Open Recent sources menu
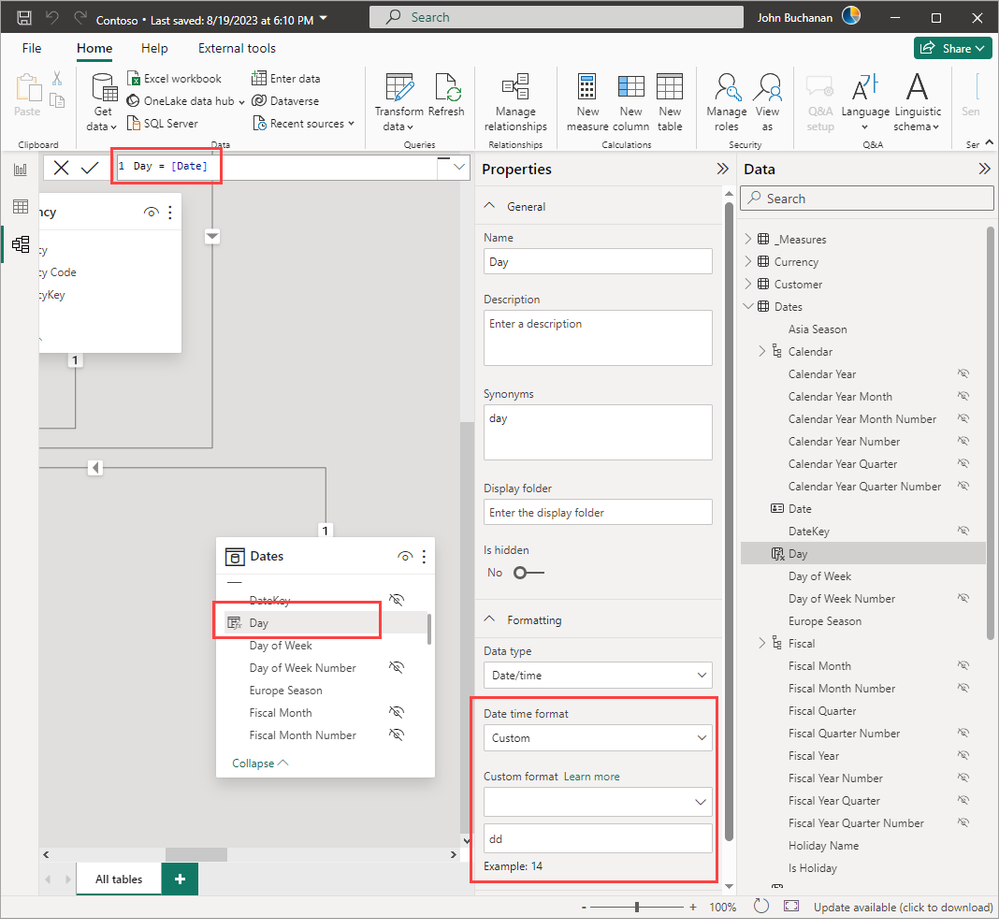 304,123
